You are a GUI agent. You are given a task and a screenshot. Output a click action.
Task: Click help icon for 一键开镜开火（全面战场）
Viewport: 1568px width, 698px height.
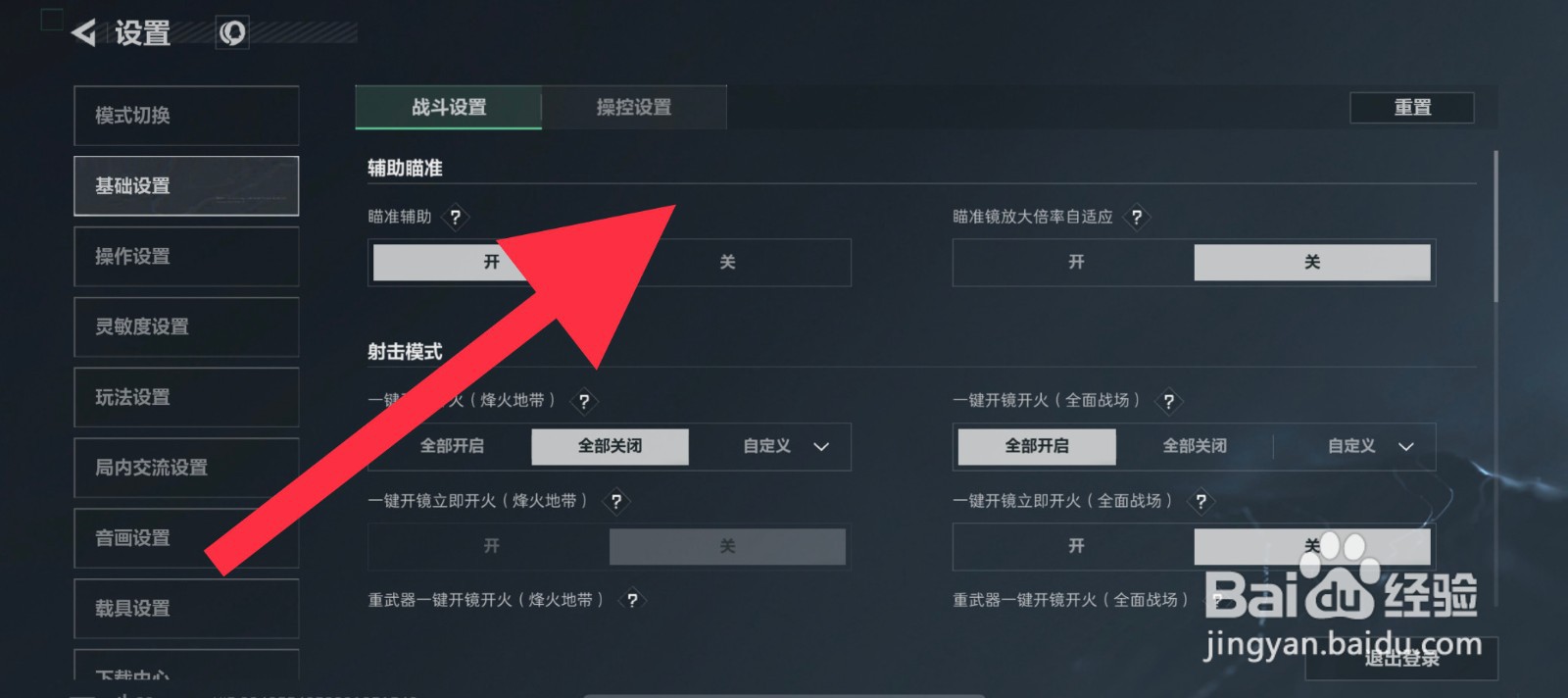coord(1168,401)
